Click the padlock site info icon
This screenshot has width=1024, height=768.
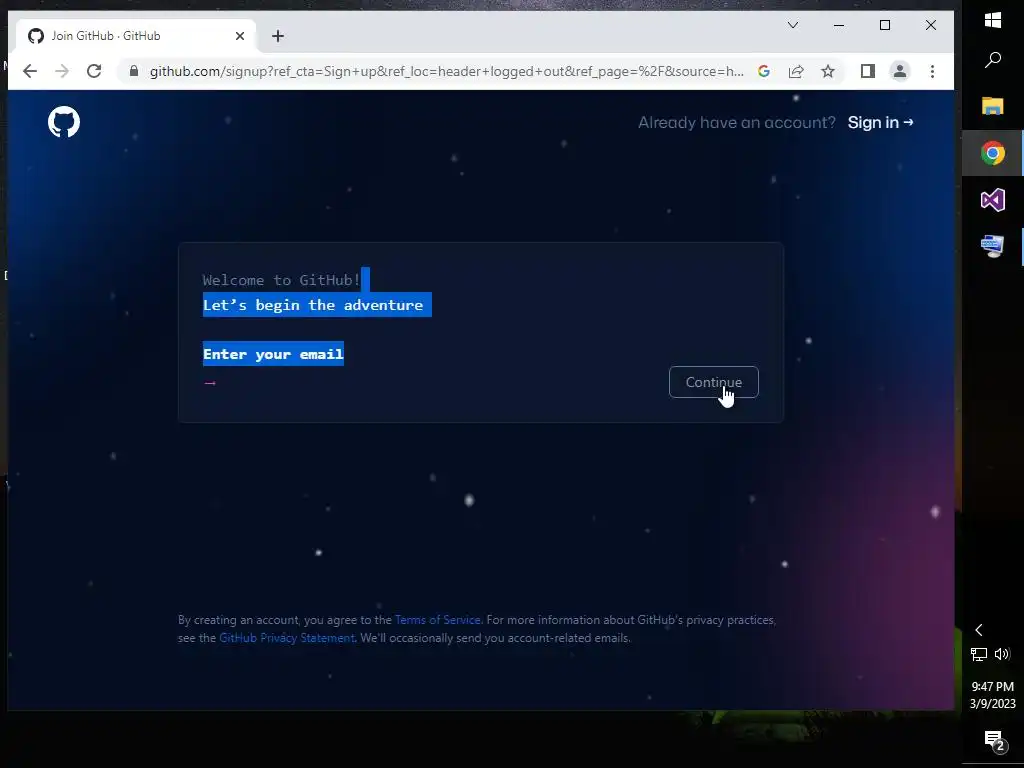pos(134,71)
